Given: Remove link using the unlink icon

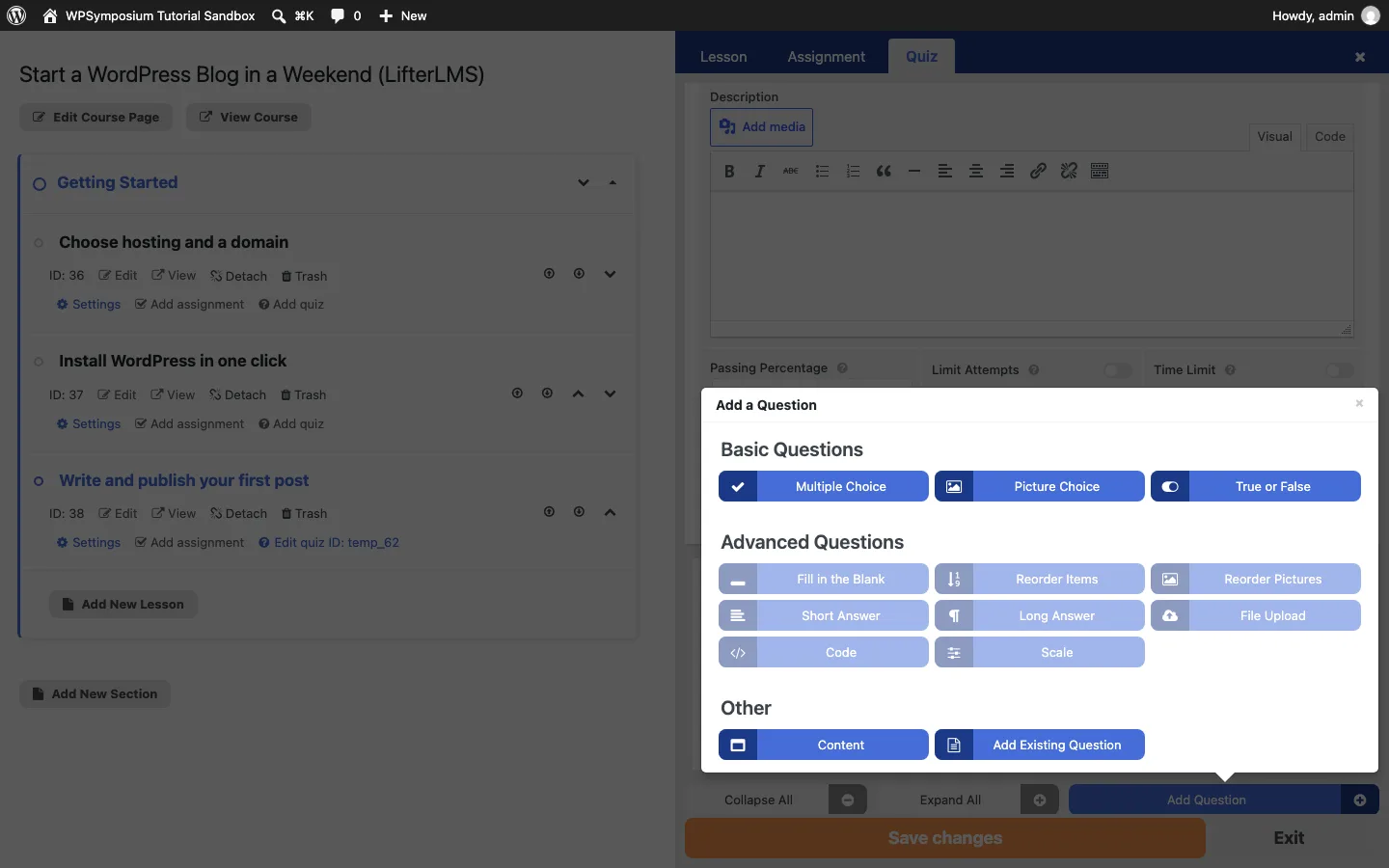Looking at the screenshot, I should (1069, 171).
